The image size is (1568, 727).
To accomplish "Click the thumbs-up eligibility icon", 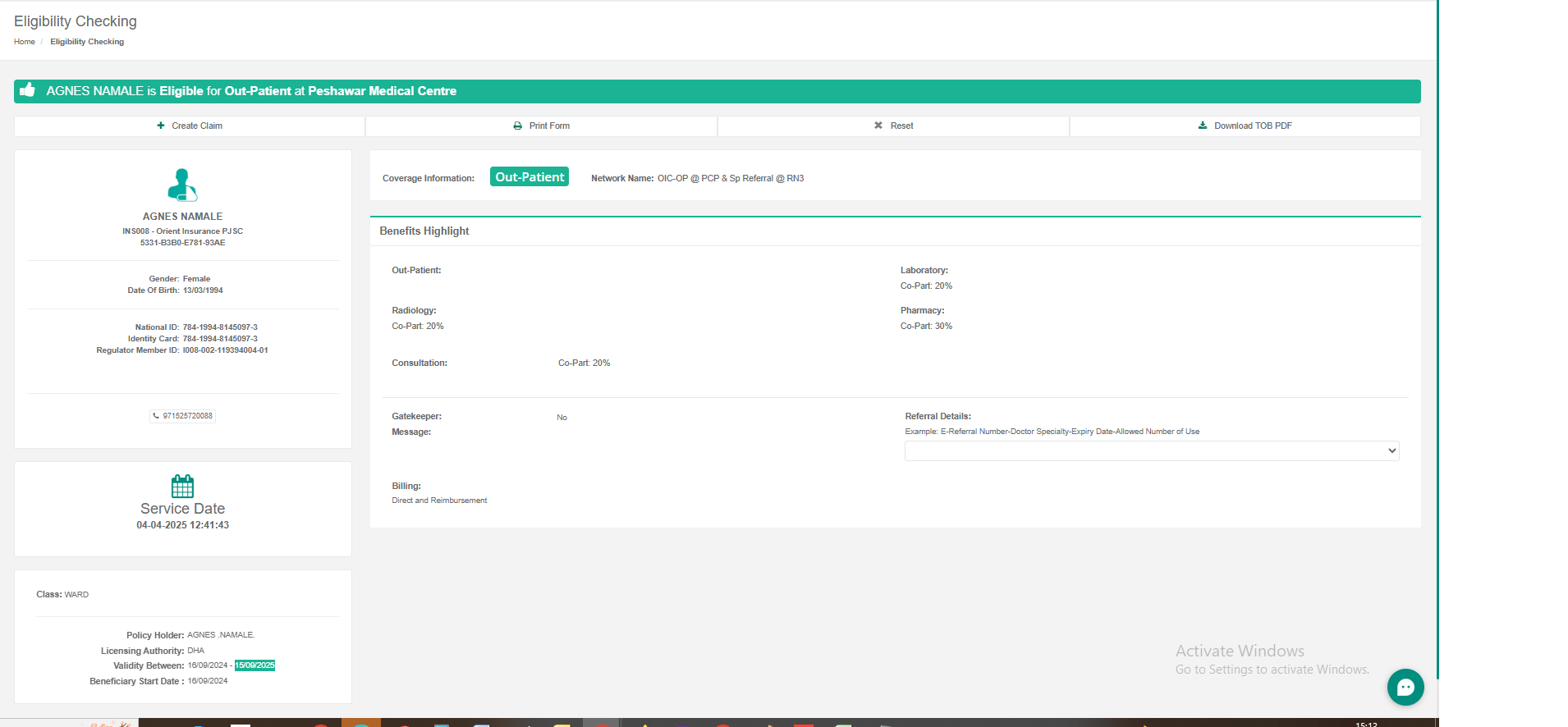I will (x=28, y=90).
